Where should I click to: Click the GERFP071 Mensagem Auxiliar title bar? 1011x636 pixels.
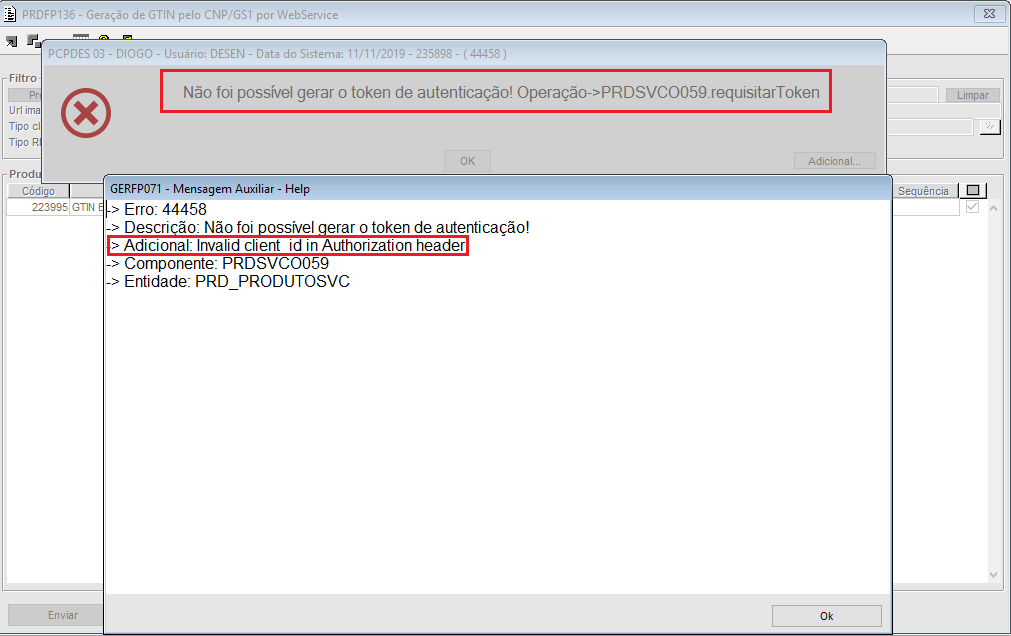click(498, 188)
